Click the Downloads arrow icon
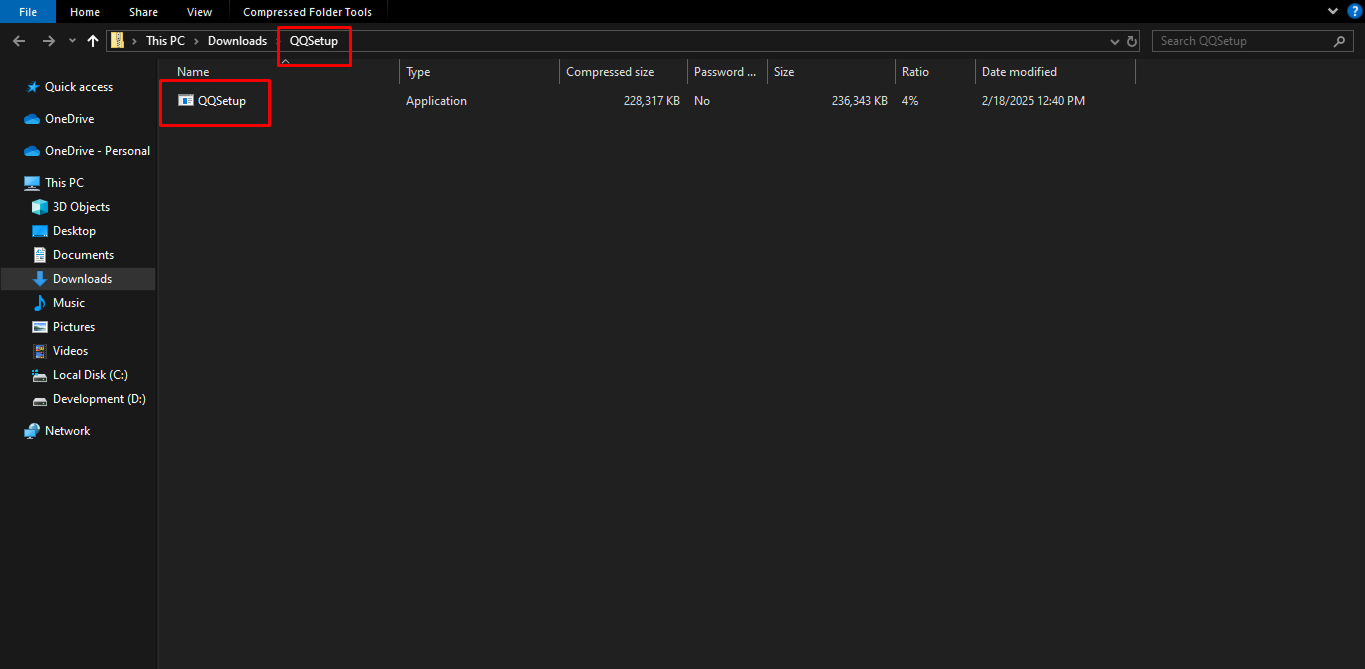 click(x=40, y=279)
